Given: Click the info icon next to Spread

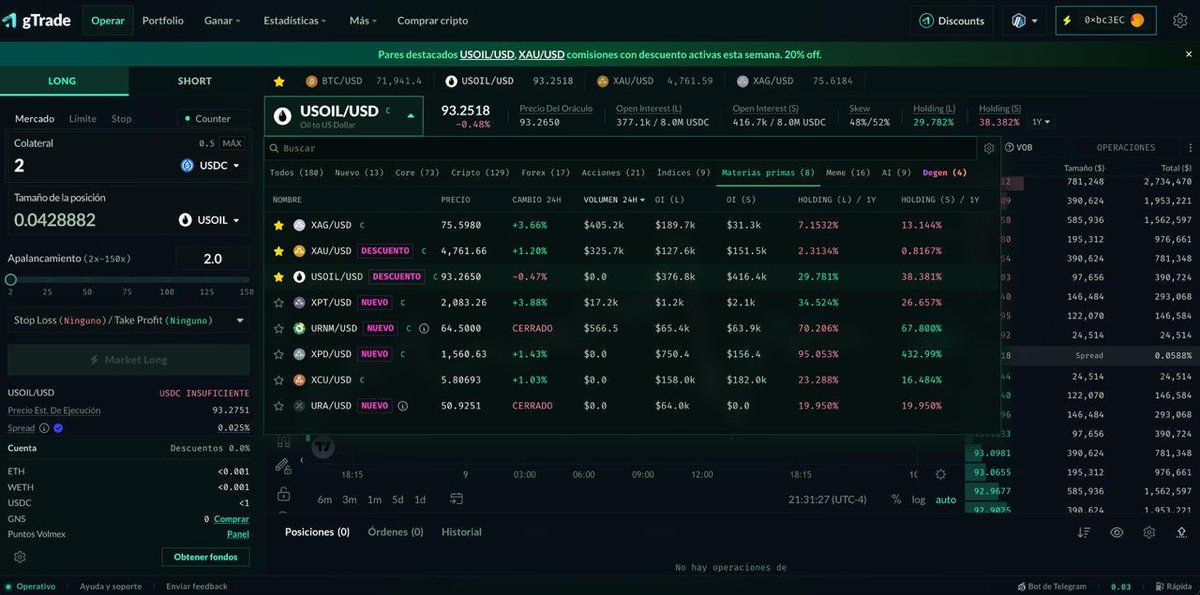Looking at the screenshot, I should (44, 428).
